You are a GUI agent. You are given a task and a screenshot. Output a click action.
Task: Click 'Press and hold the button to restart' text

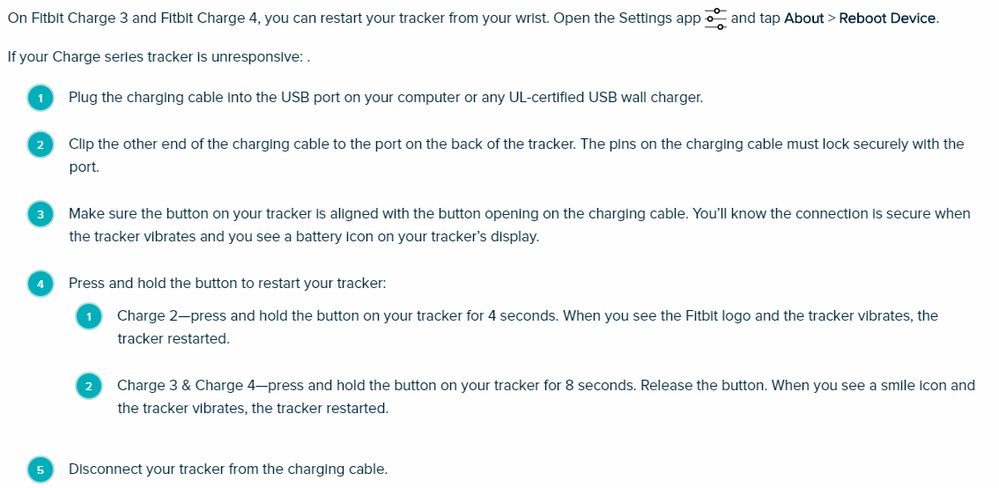point(227,284)
